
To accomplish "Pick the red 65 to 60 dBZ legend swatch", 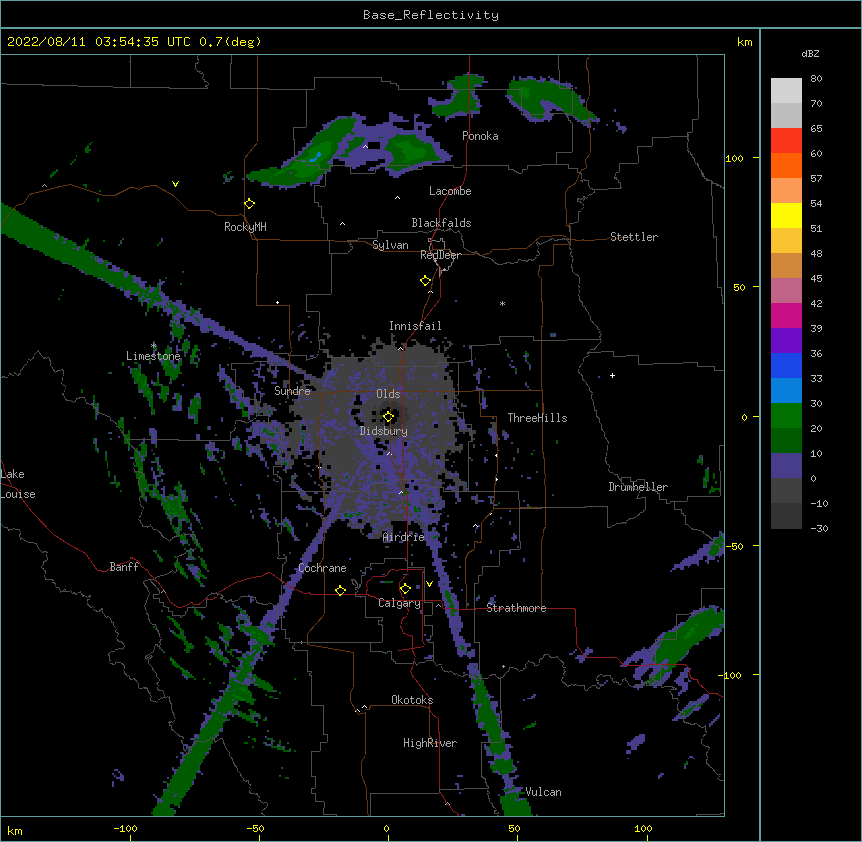I will (786, 141).
